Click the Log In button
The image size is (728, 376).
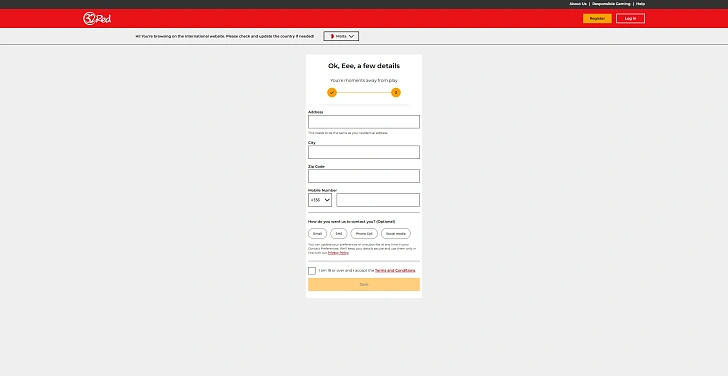pos(630,19)
